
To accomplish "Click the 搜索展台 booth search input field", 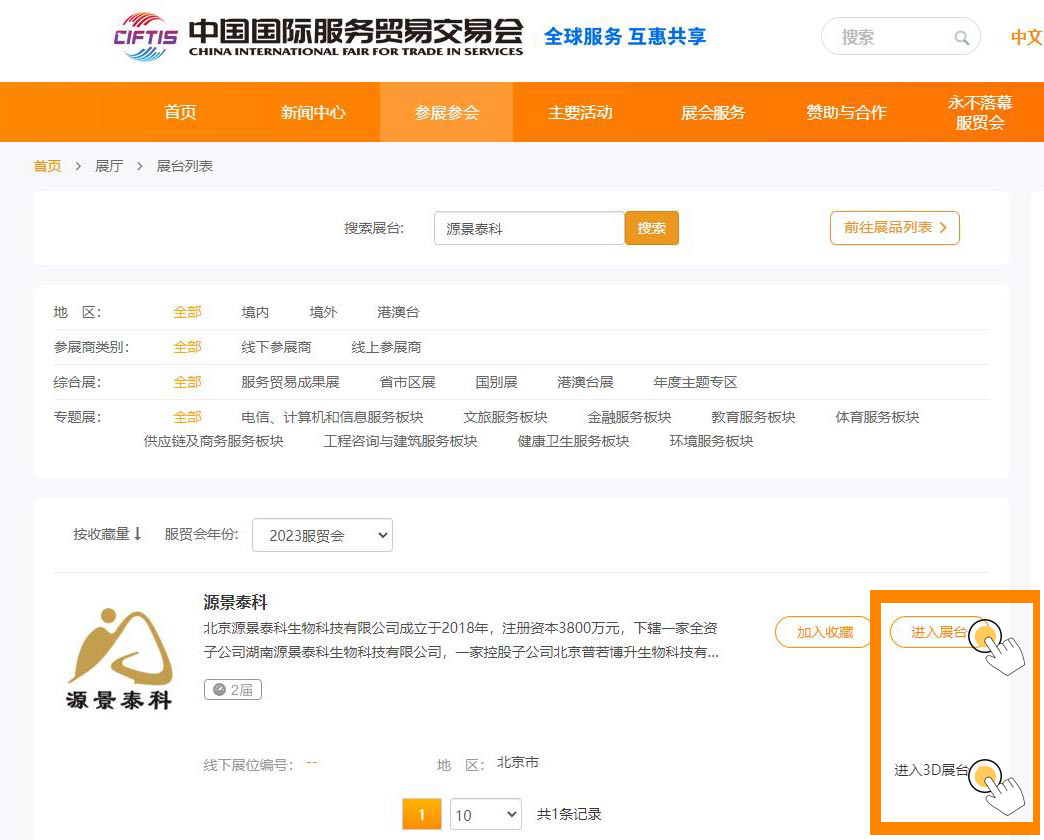I will click(529, 228).
